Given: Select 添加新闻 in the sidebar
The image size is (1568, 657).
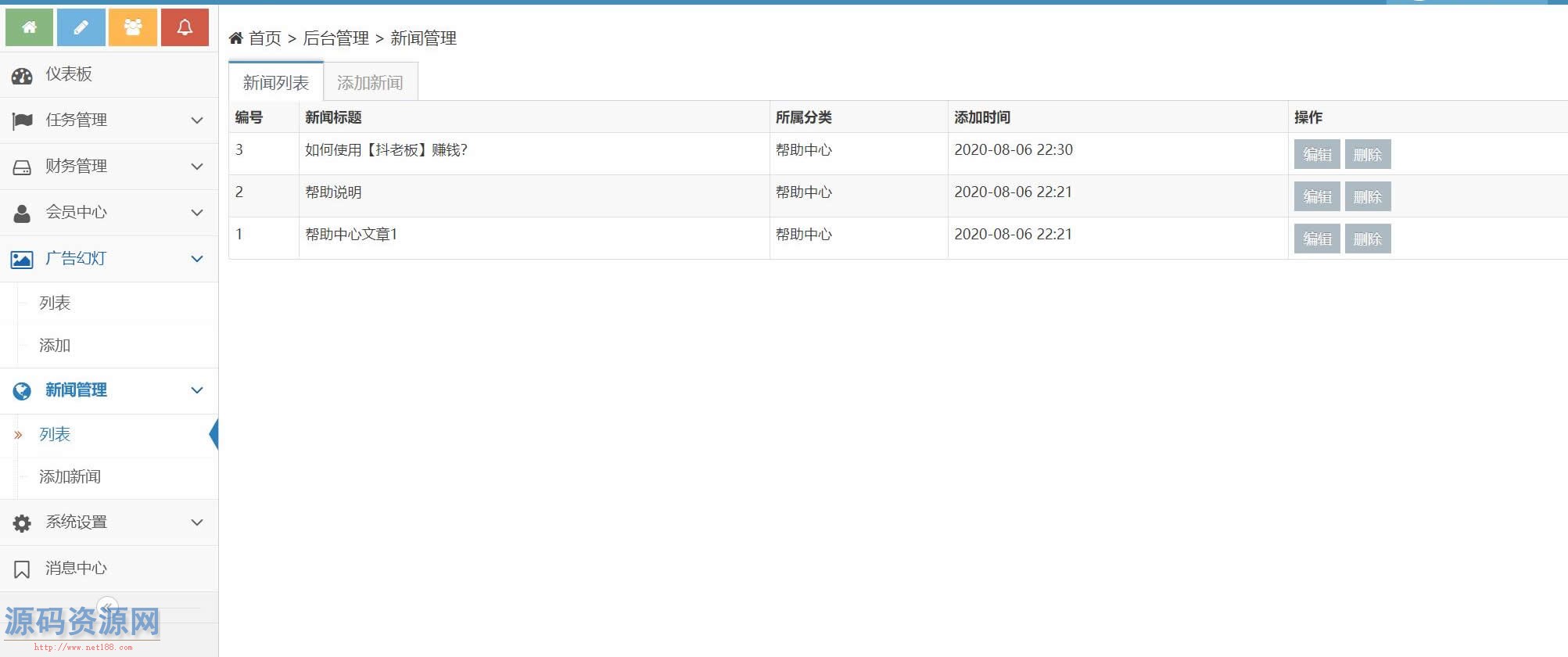Looking at the screenshot, I should pyautogui.click(x=70, y=476).
